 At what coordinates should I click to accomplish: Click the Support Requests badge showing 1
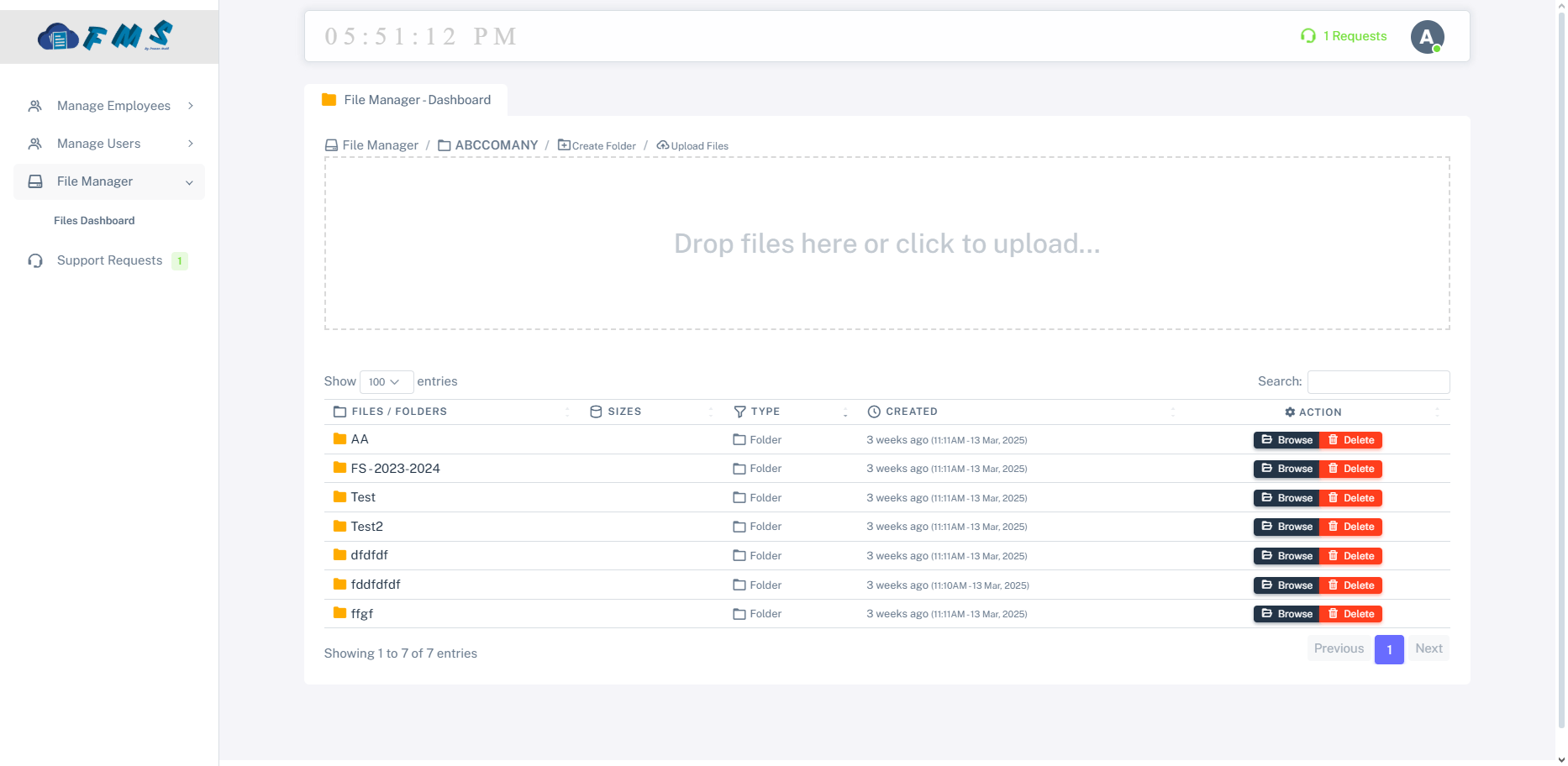(x=180, y=261)
